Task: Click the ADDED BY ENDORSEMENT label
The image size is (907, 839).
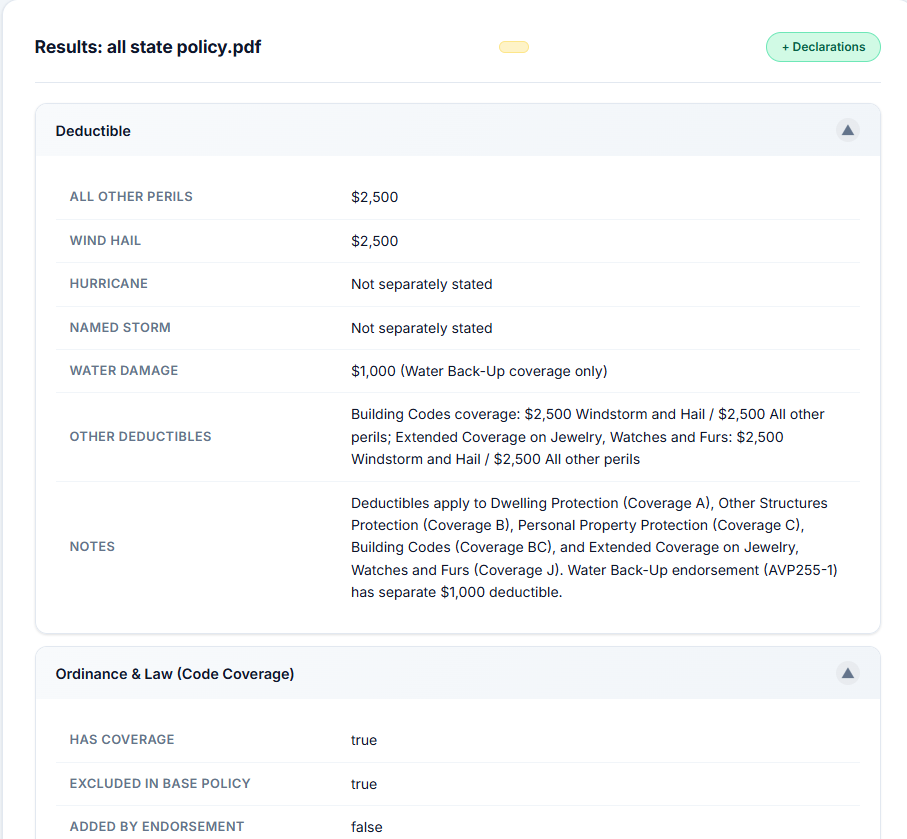Action: click(x=156, y=826)
